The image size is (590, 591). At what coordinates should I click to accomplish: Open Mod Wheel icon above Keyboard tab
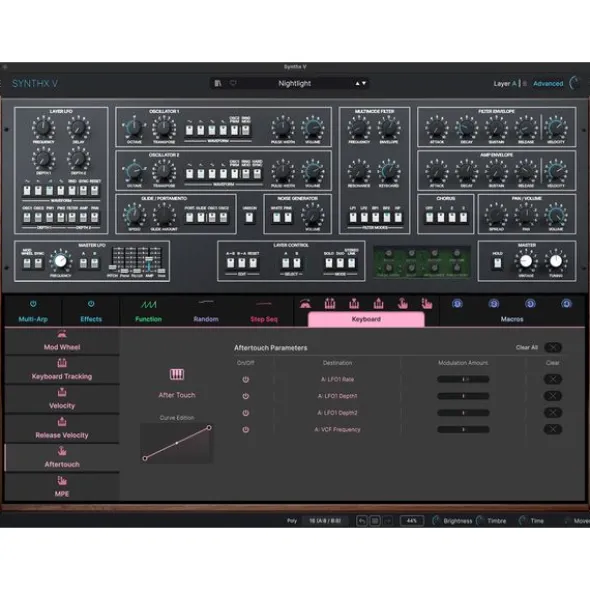(x=305, y=303)
